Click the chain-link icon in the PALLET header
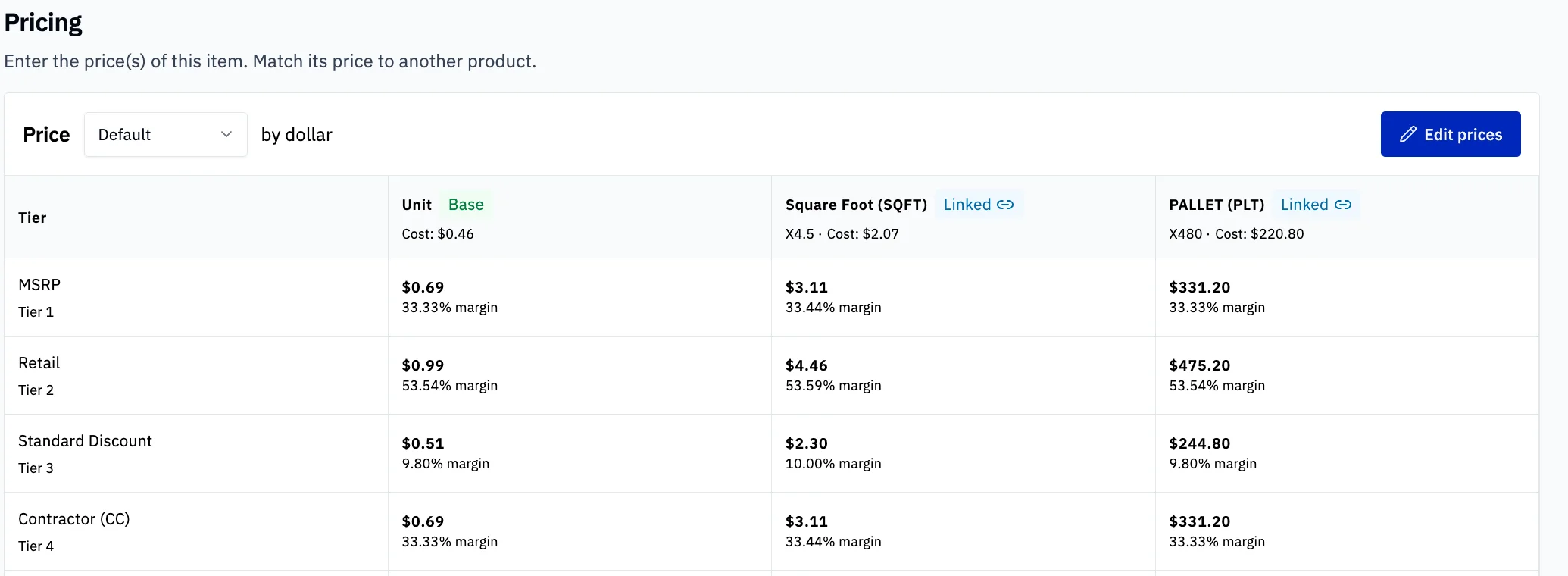Screen dimensions: 1568x576 [1342, 205]
